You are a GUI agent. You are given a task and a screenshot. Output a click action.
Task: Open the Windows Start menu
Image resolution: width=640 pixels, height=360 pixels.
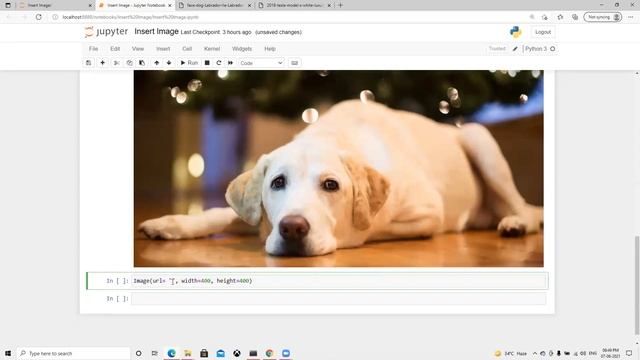tap(8, 353)
